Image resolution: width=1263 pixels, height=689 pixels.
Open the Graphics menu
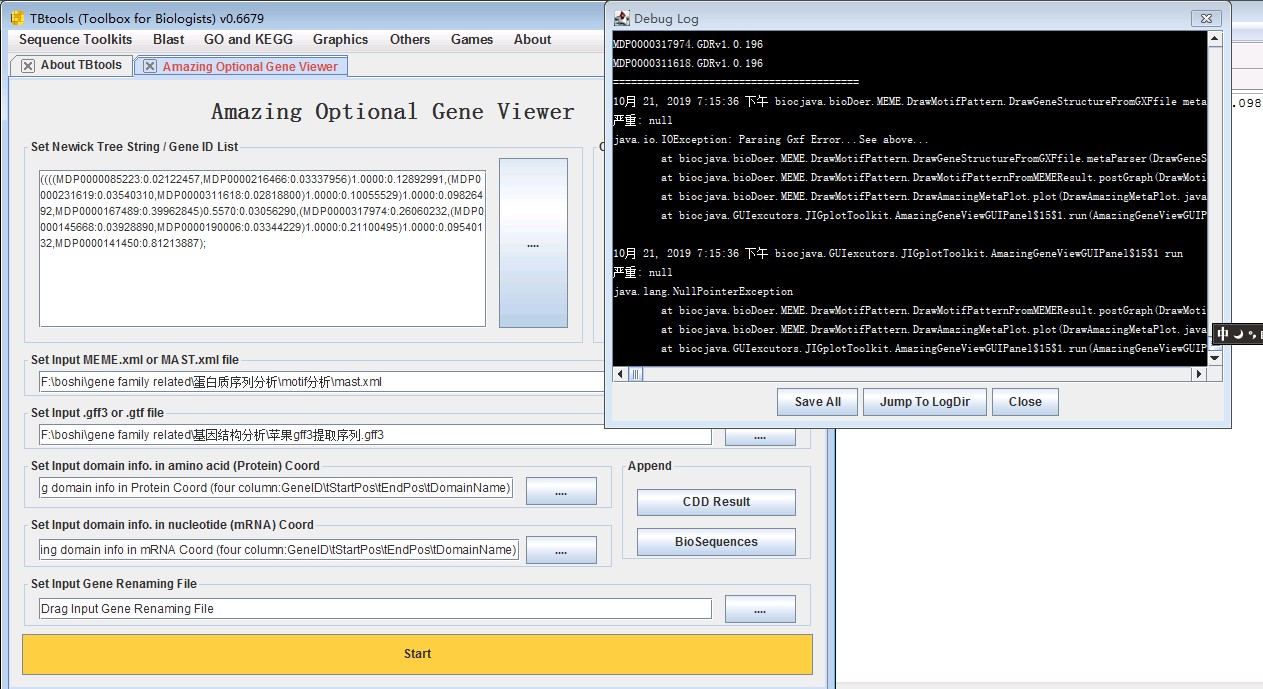340,40
